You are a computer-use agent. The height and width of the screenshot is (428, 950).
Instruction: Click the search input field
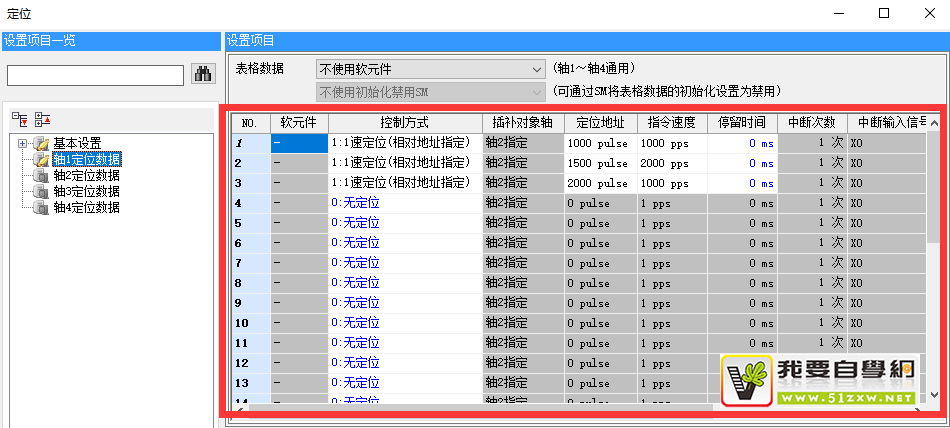95,75
